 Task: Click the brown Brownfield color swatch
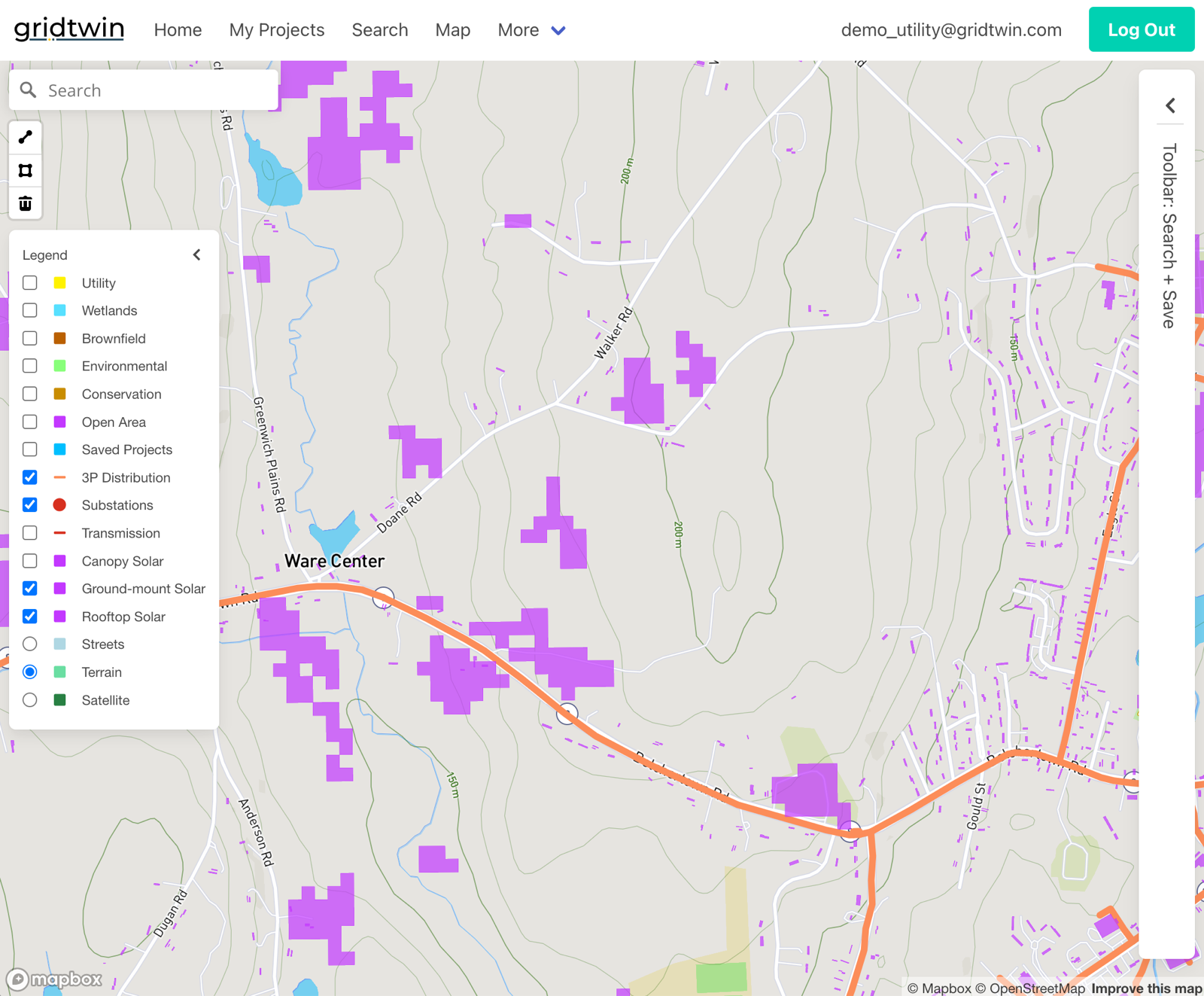point(60,339)
